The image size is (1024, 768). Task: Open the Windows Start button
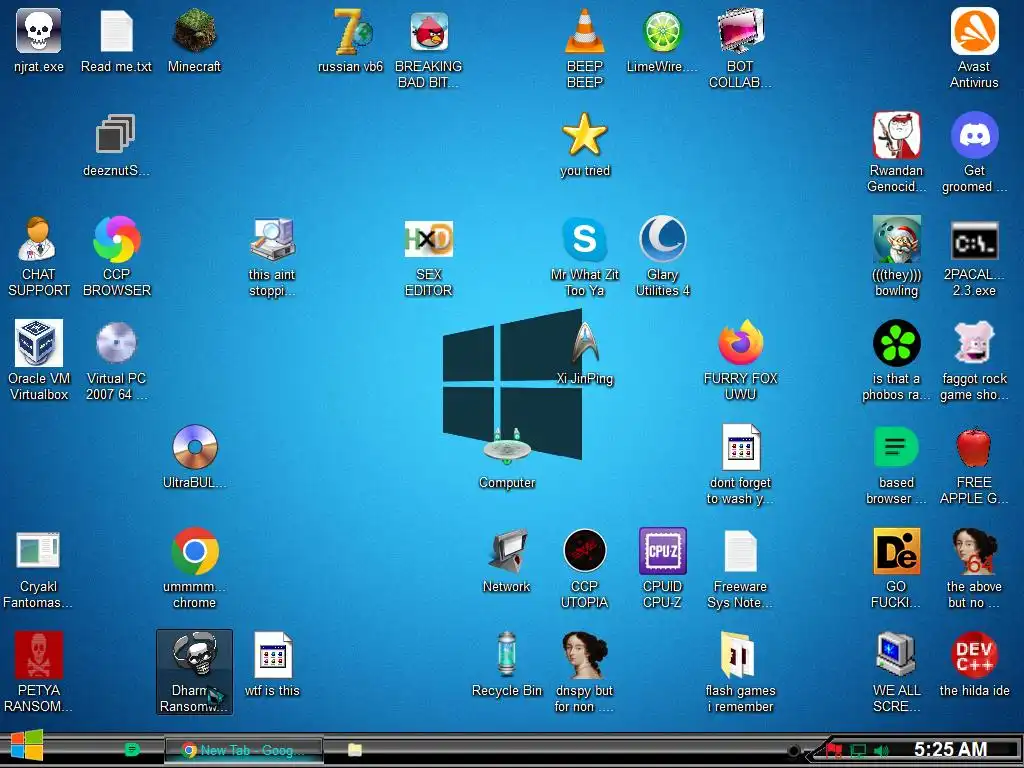point(27,746)
